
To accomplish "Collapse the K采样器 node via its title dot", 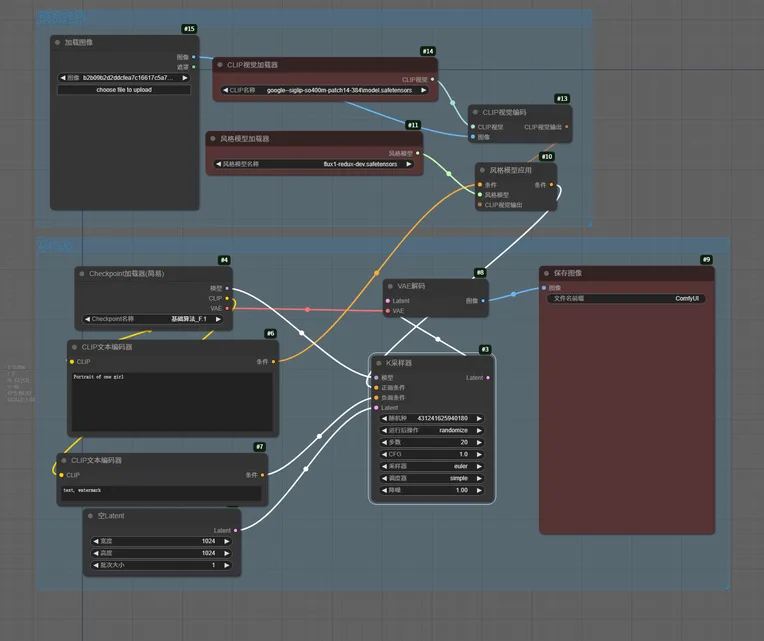I will pos(379,363).
